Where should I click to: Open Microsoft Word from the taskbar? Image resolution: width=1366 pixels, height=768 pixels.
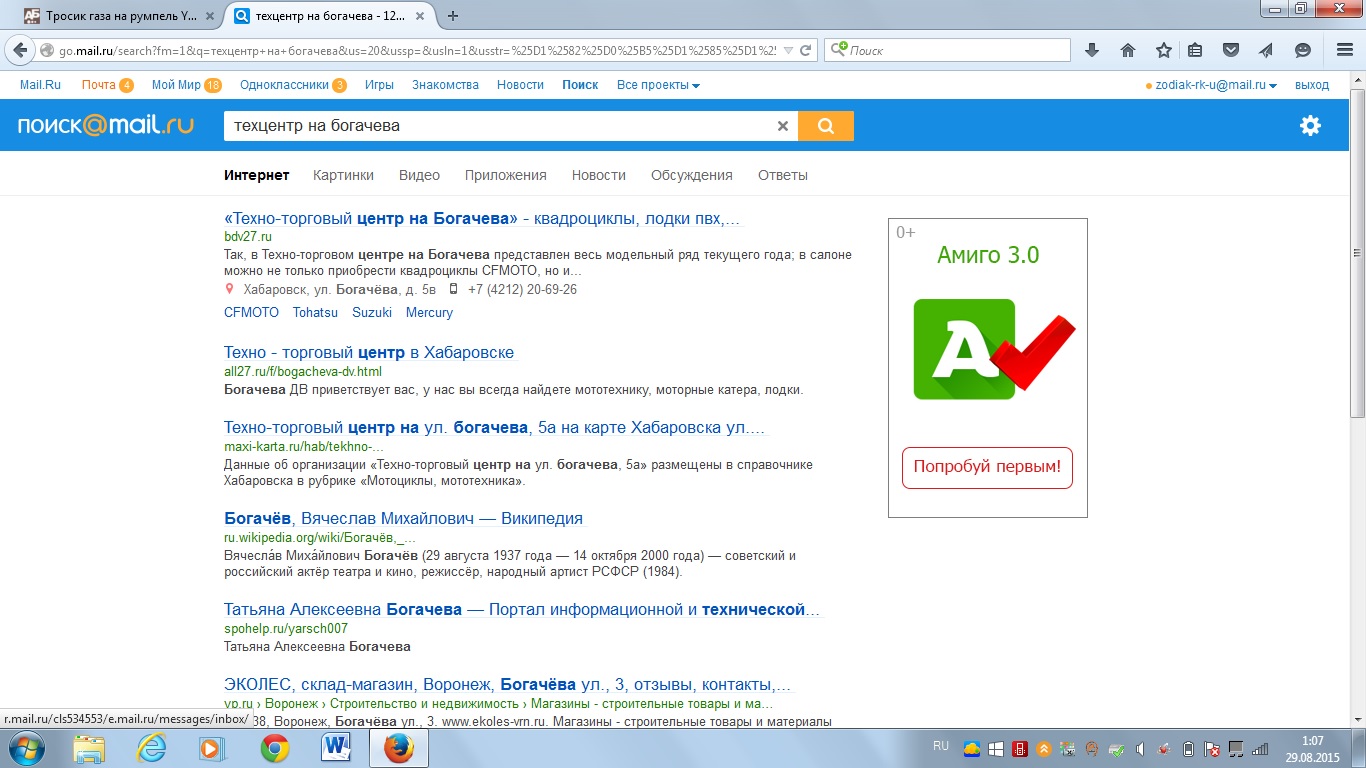point(336,748)
